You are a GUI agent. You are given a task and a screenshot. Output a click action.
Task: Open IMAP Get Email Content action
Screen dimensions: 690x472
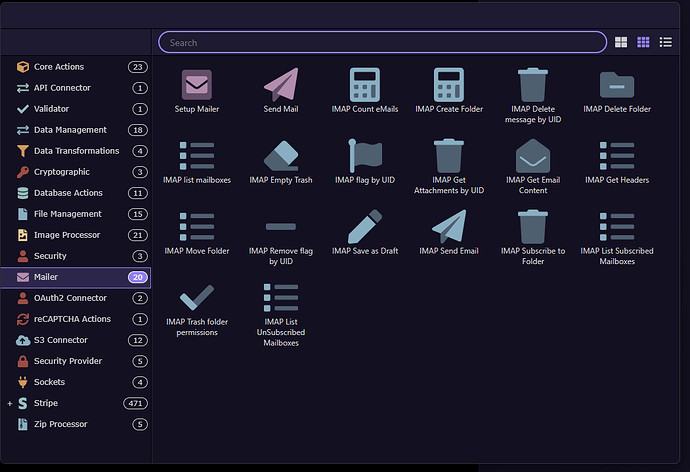click(533, 167)
